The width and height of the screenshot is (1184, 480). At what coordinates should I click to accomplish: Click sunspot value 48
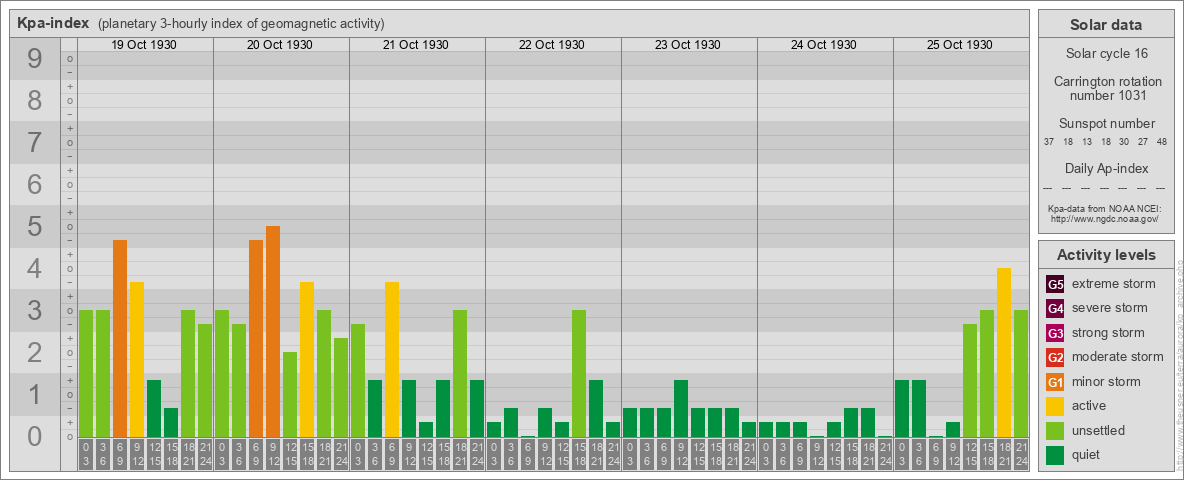[x=1161, y=142]
